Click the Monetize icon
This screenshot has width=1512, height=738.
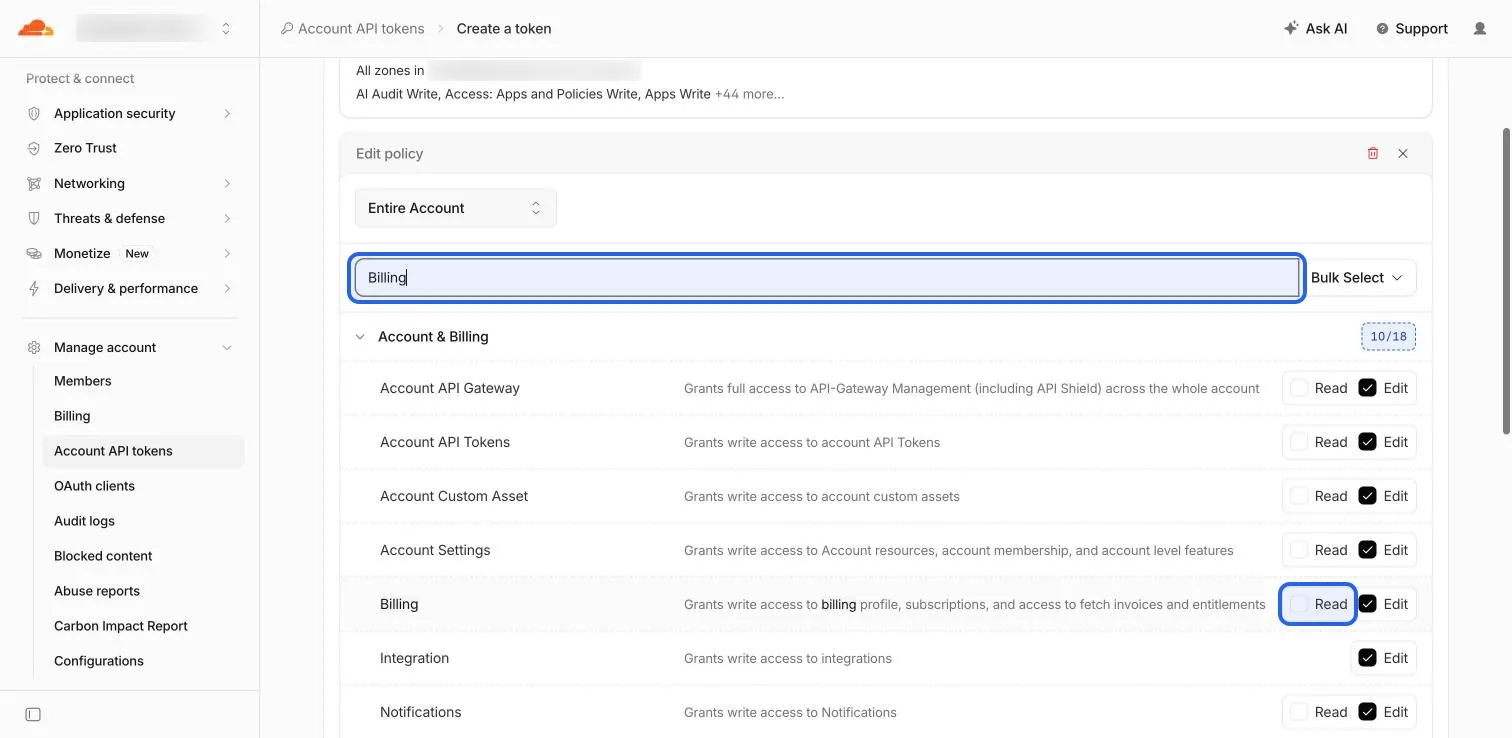tap(34, 253)
